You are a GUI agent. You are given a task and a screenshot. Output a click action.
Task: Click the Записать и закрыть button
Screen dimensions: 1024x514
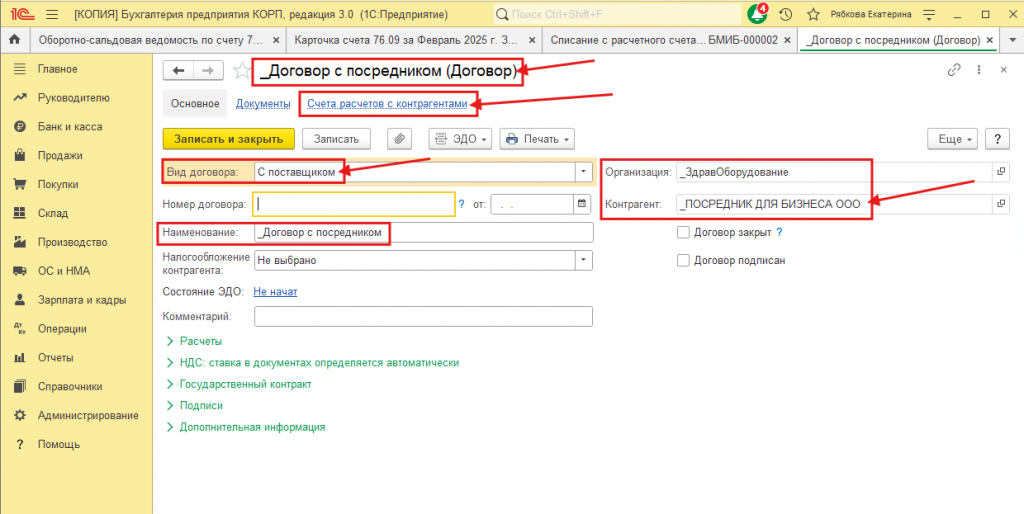coord(229,138)
